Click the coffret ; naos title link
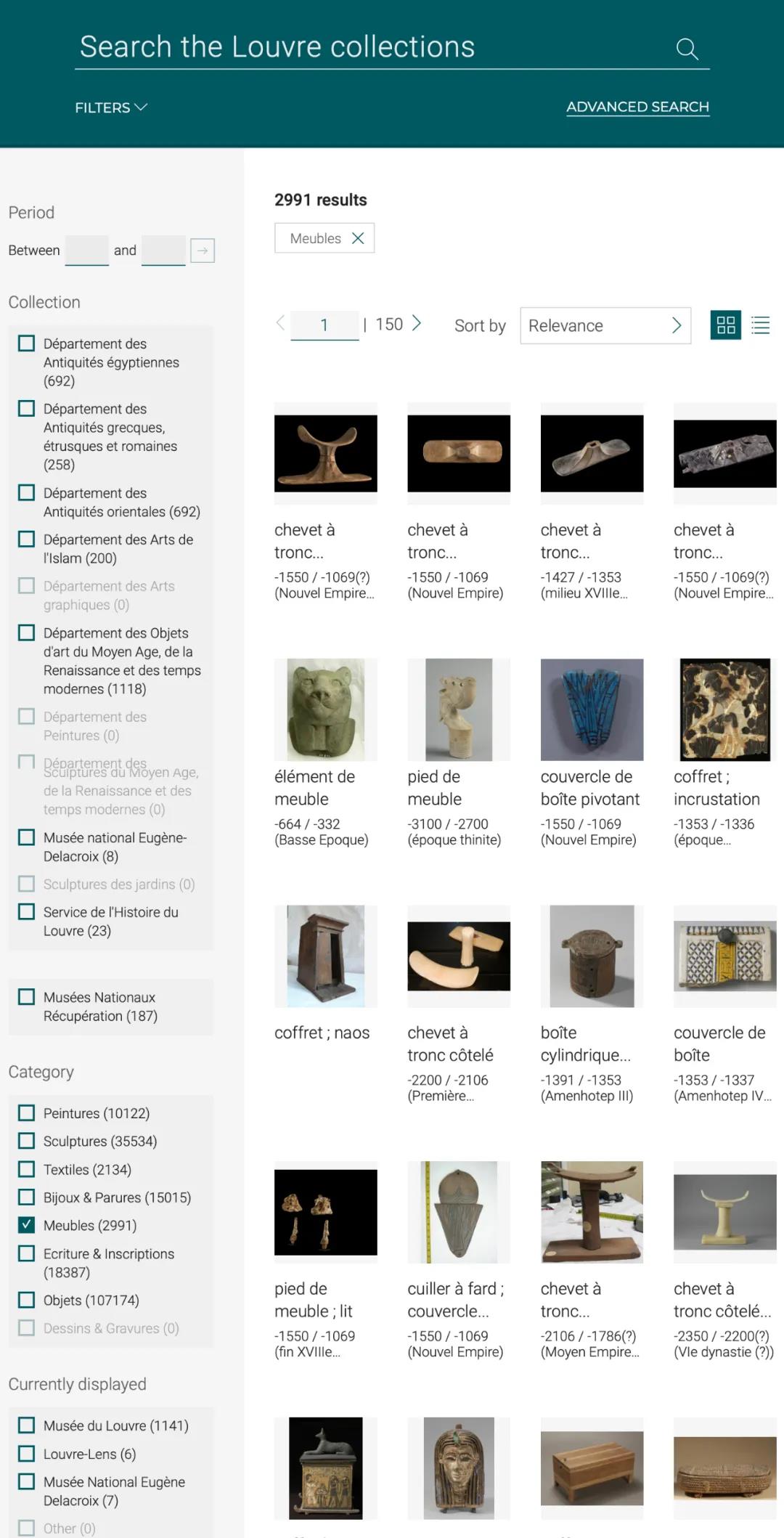The height and width of the screenshot is (1538, 784). pyautogui.click(x=322, y=1033)
